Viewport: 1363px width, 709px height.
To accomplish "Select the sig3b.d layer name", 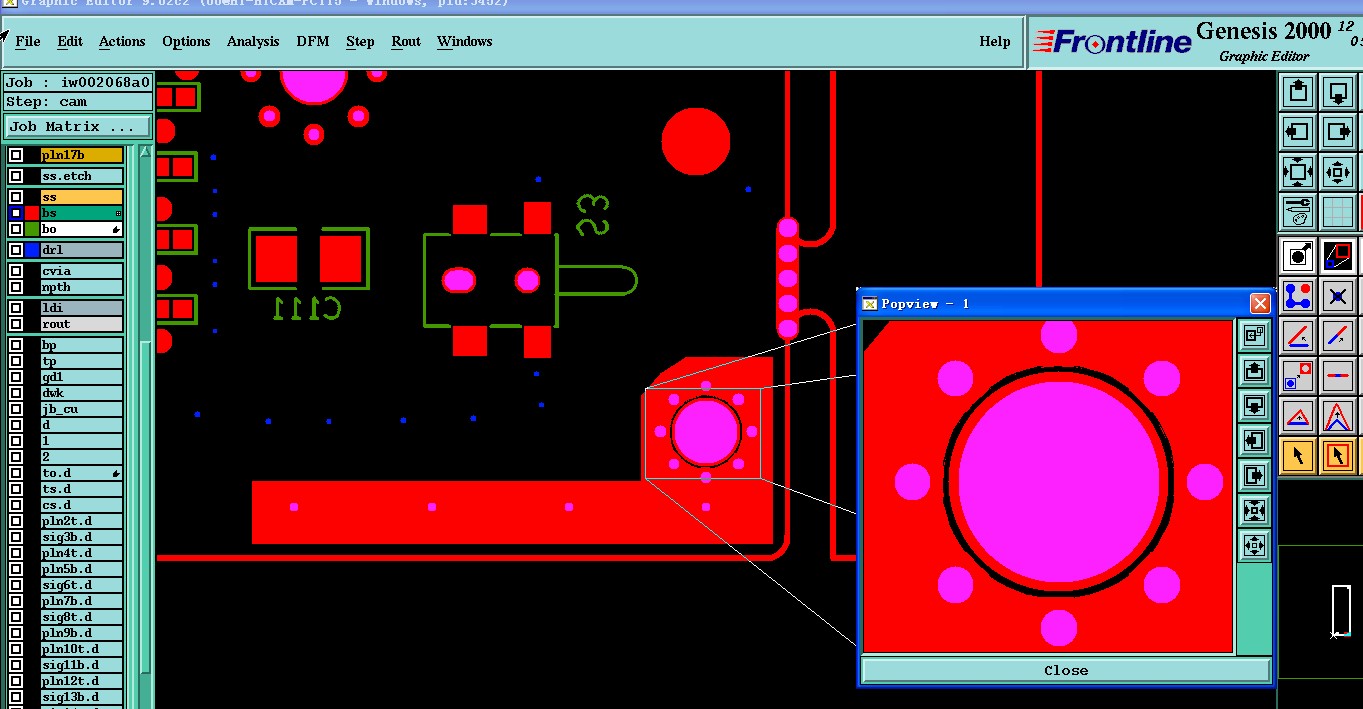I will click(x=82, y=537).
